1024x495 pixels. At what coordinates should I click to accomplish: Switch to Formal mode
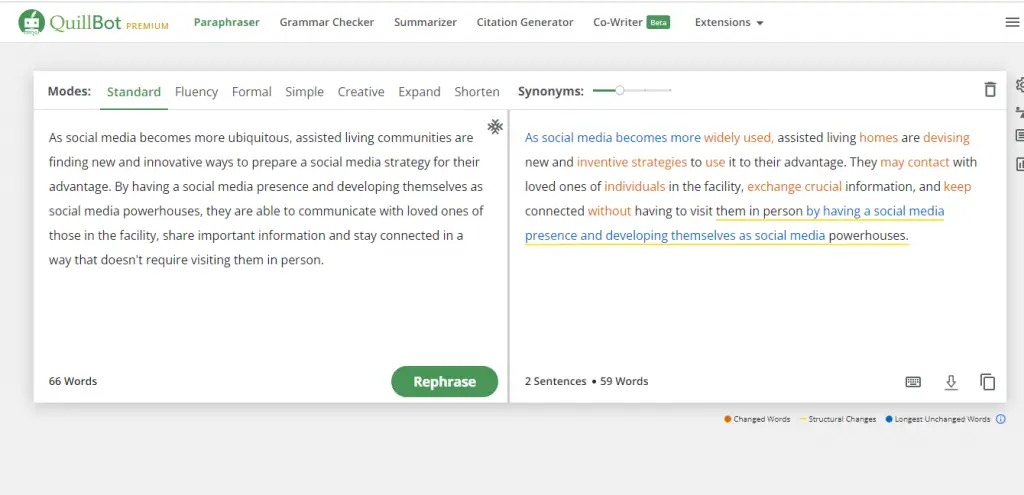click(251, 91)
